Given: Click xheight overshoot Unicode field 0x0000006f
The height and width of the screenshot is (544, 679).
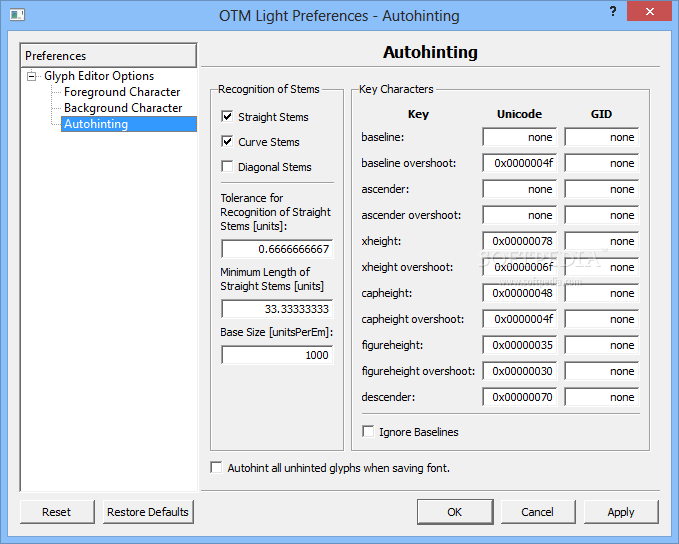Looking at the screenshot, I should click(520, 267).
